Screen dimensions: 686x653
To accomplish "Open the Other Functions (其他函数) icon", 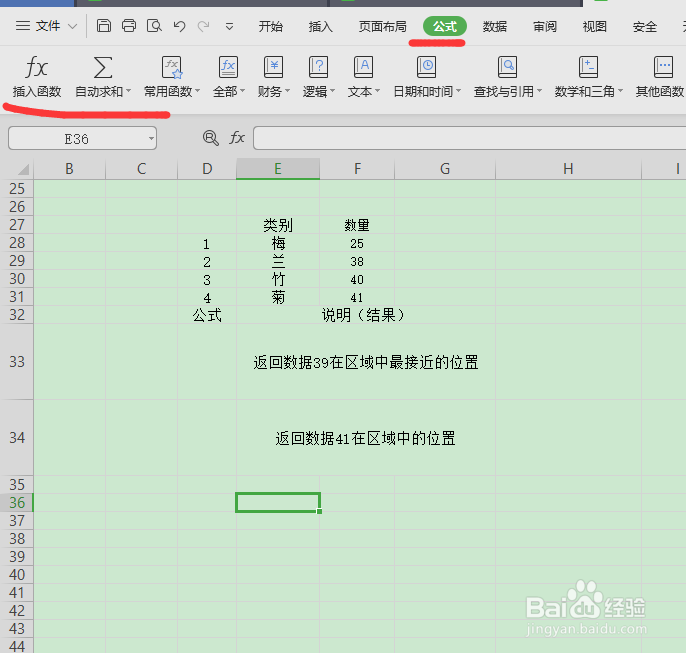I will click(663, 67).
